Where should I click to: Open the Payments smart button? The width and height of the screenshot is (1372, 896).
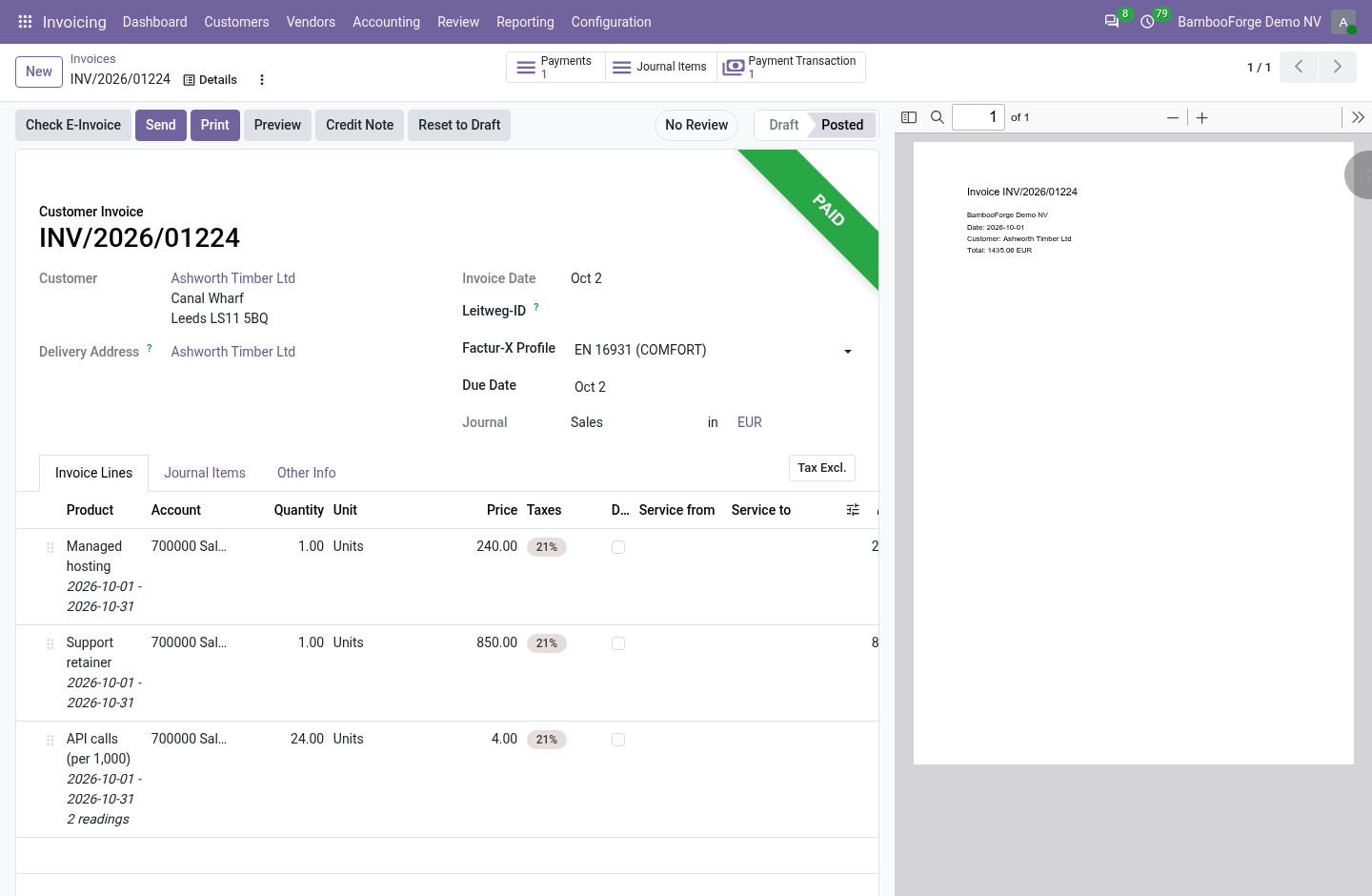click(556, 67)
